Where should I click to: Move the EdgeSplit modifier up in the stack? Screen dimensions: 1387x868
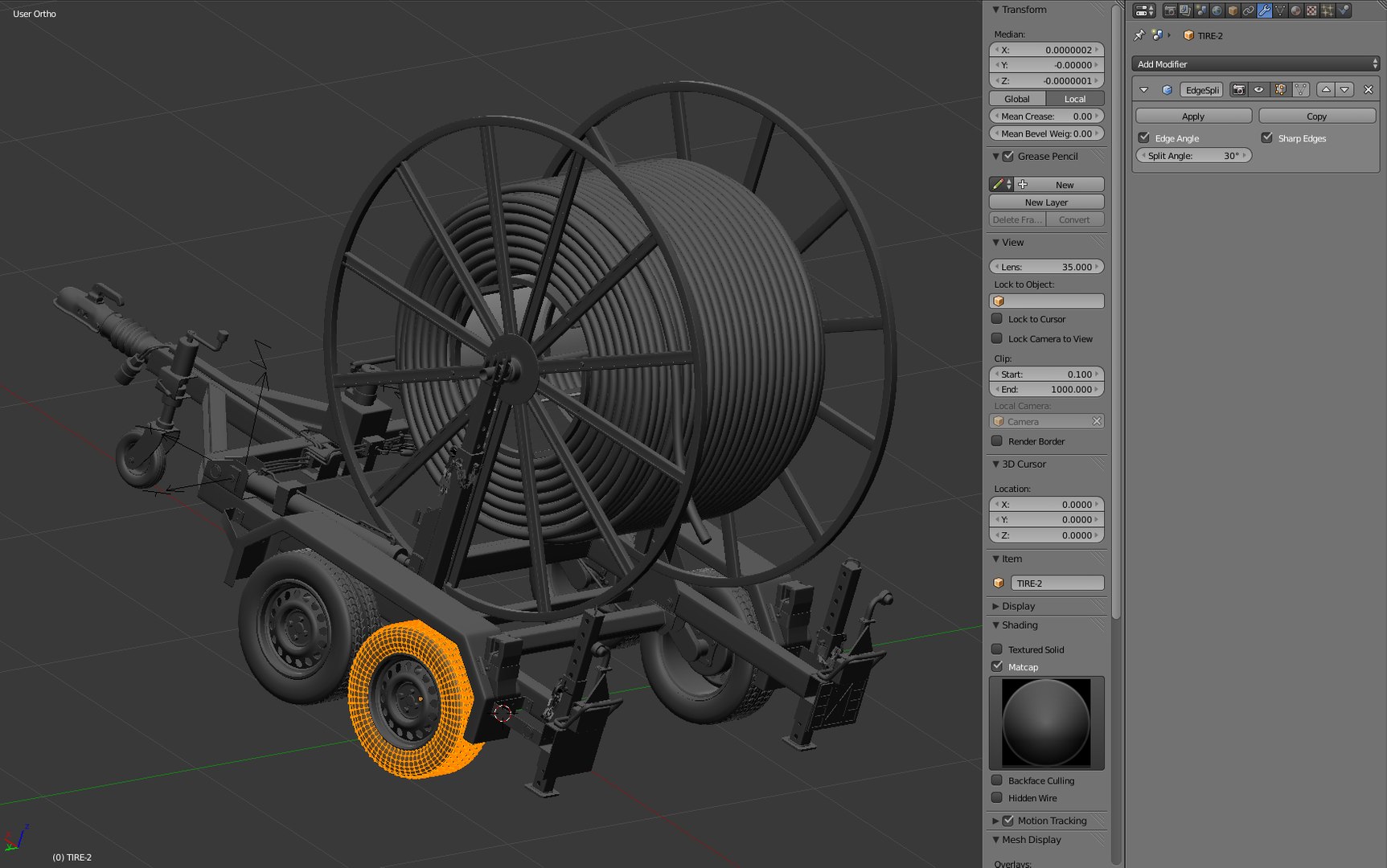tap(1326, 90)
